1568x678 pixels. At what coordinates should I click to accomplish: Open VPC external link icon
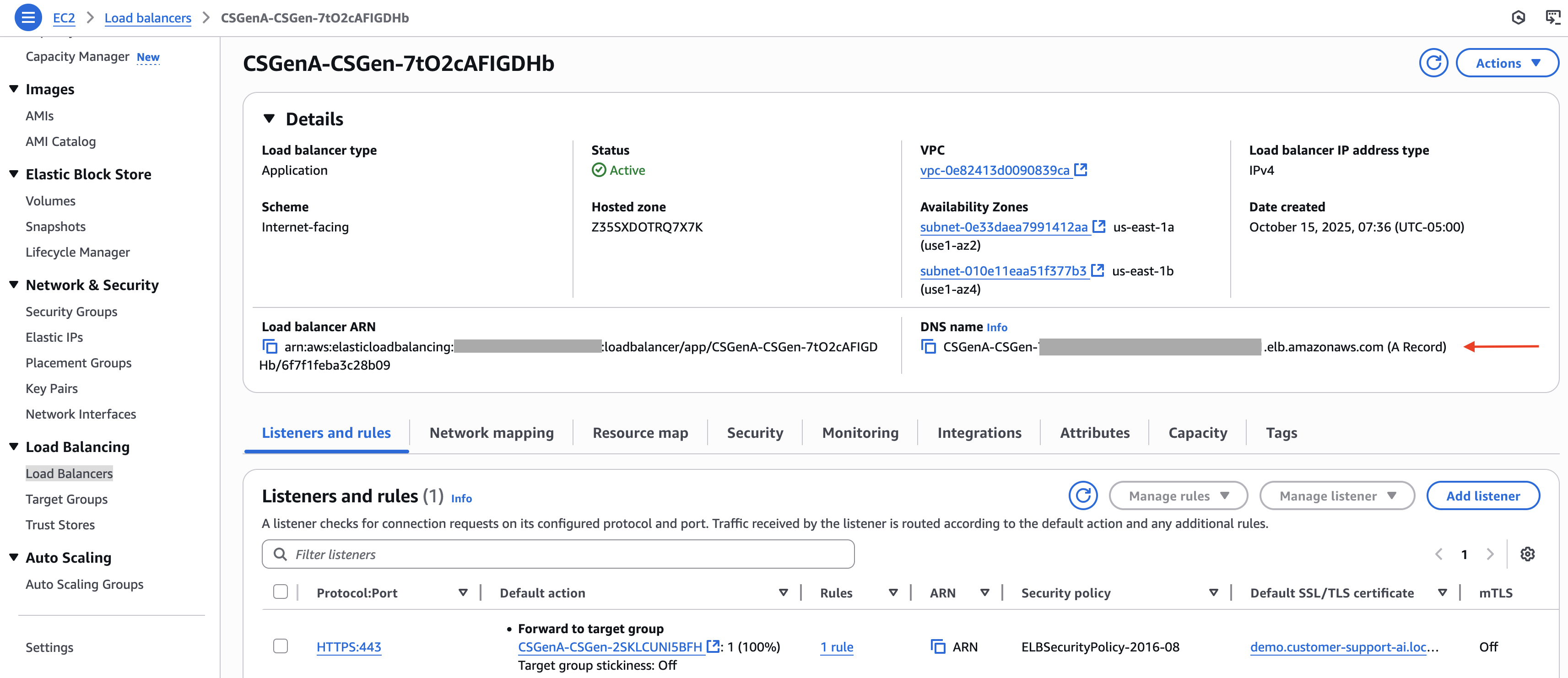[x=1081, y=170]
